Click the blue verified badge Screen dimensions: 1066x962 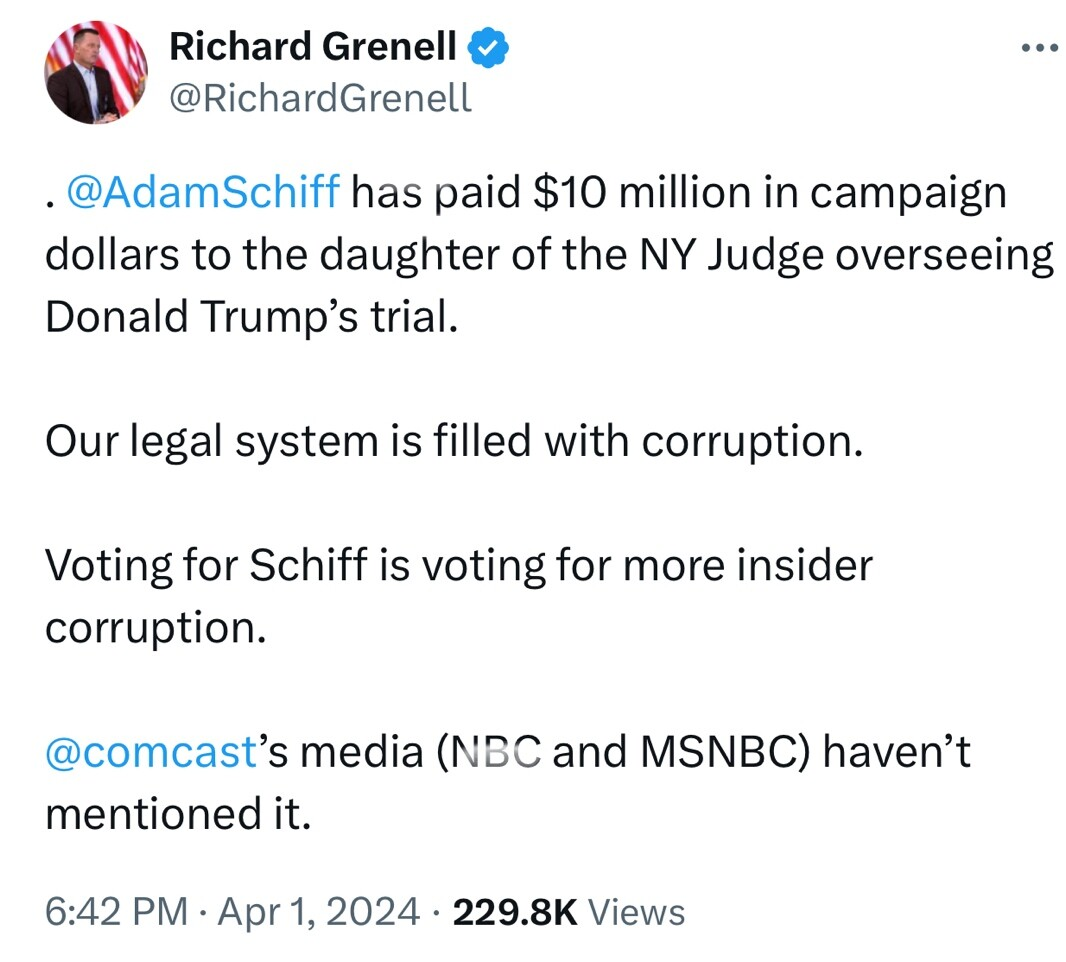(489, 46)
